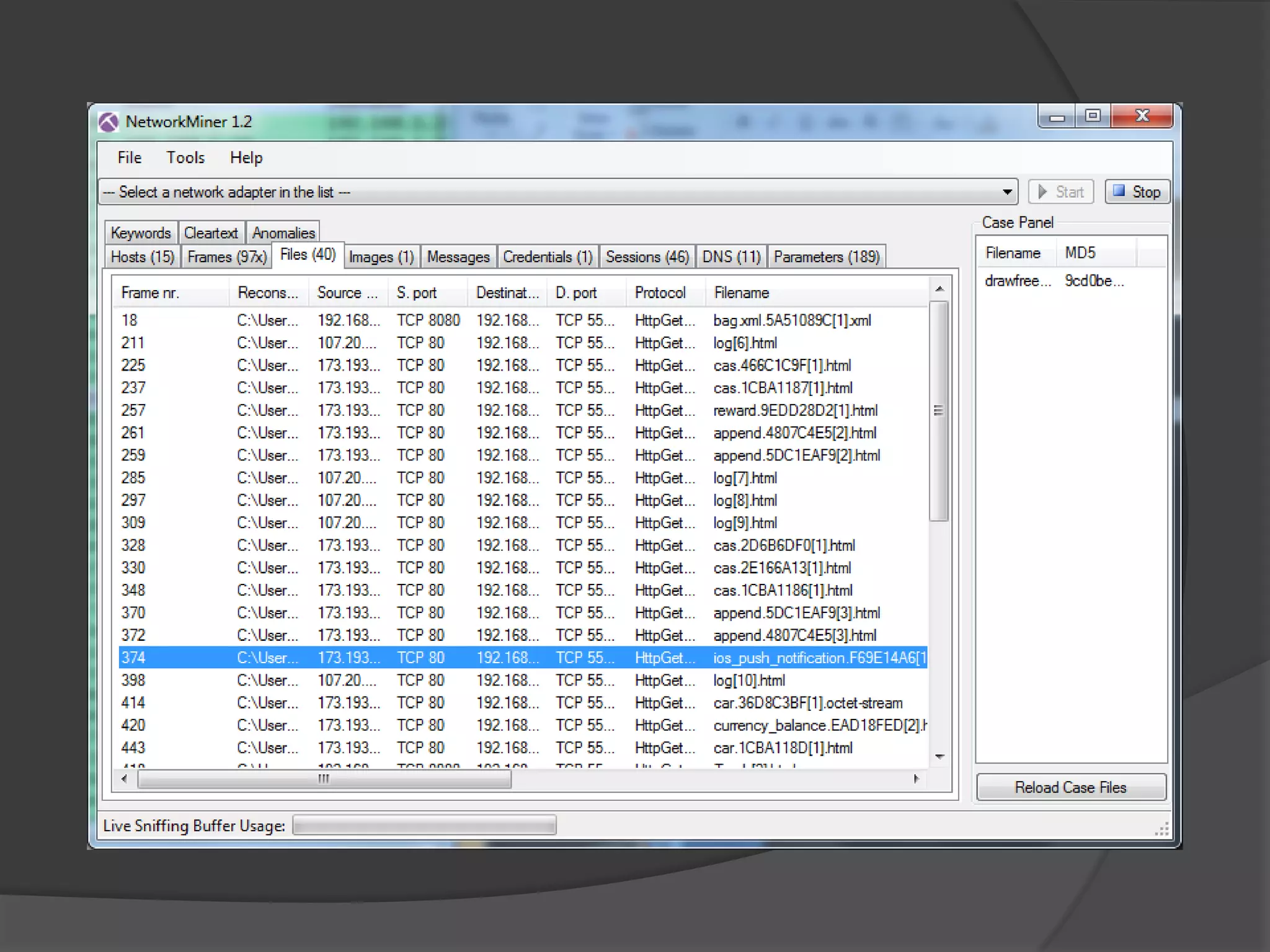The height and width of the screenshot is (952, 1270).
Task: Click the horizontal scrollbar left arrow
Action: (125, 779)
